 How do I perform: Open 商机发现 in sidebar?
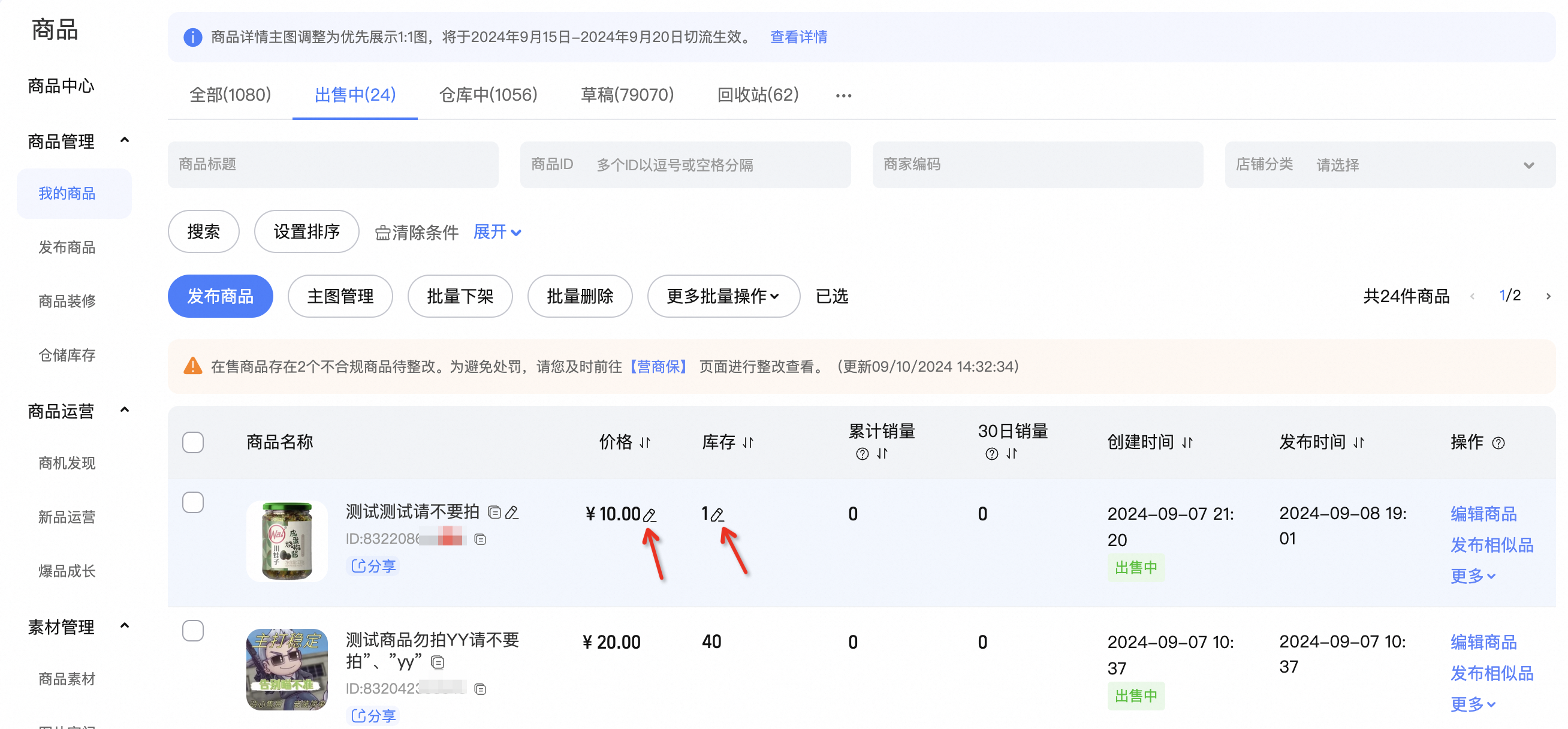[x=67, y=463]
